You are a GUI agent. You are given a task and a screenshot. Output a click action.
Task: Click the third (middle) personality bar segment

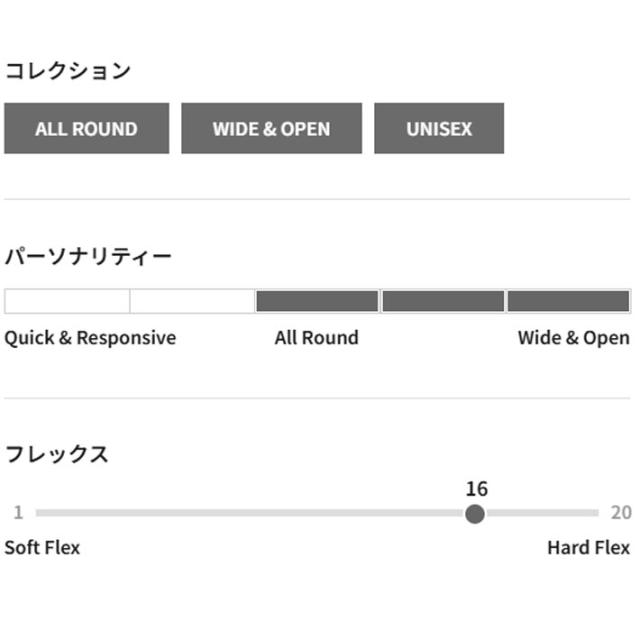[x=317, y=301]
